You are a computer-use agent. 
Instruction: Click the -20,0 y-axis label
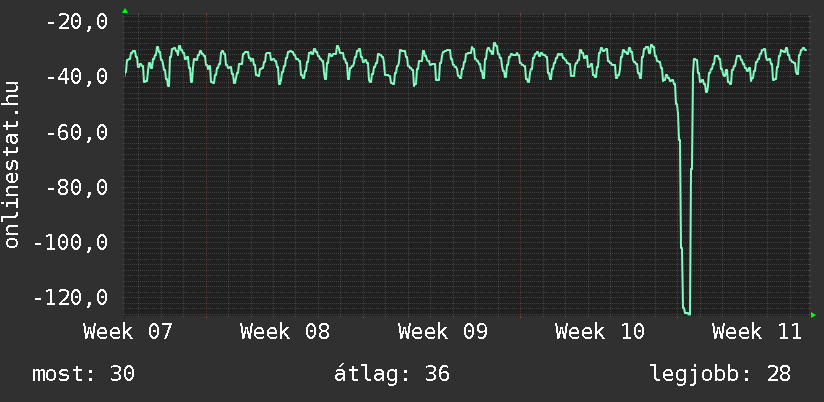coord(76,22)
